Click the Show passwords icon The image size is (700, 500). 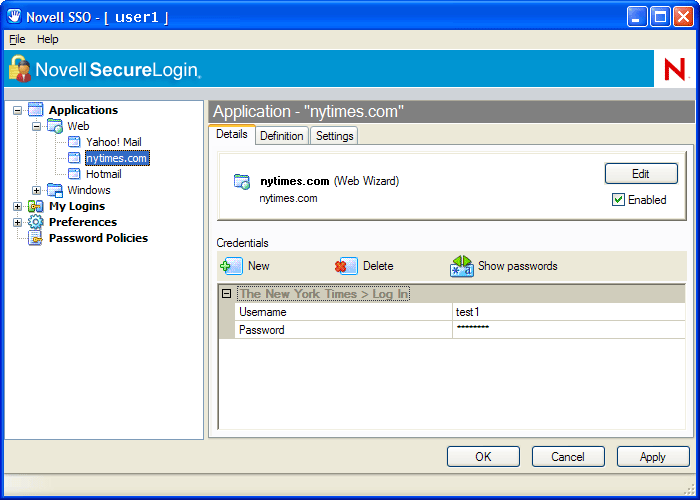[462, 266]
